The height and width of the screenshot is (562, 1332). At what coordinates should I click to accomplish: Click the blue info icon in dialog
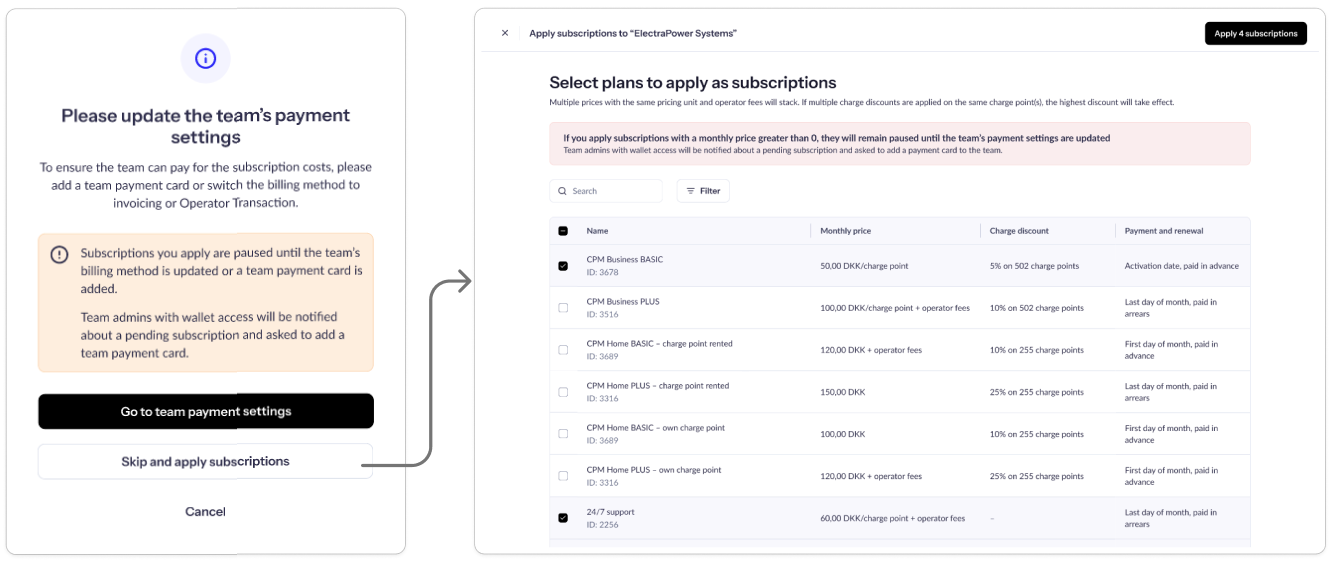click(205, 58)
